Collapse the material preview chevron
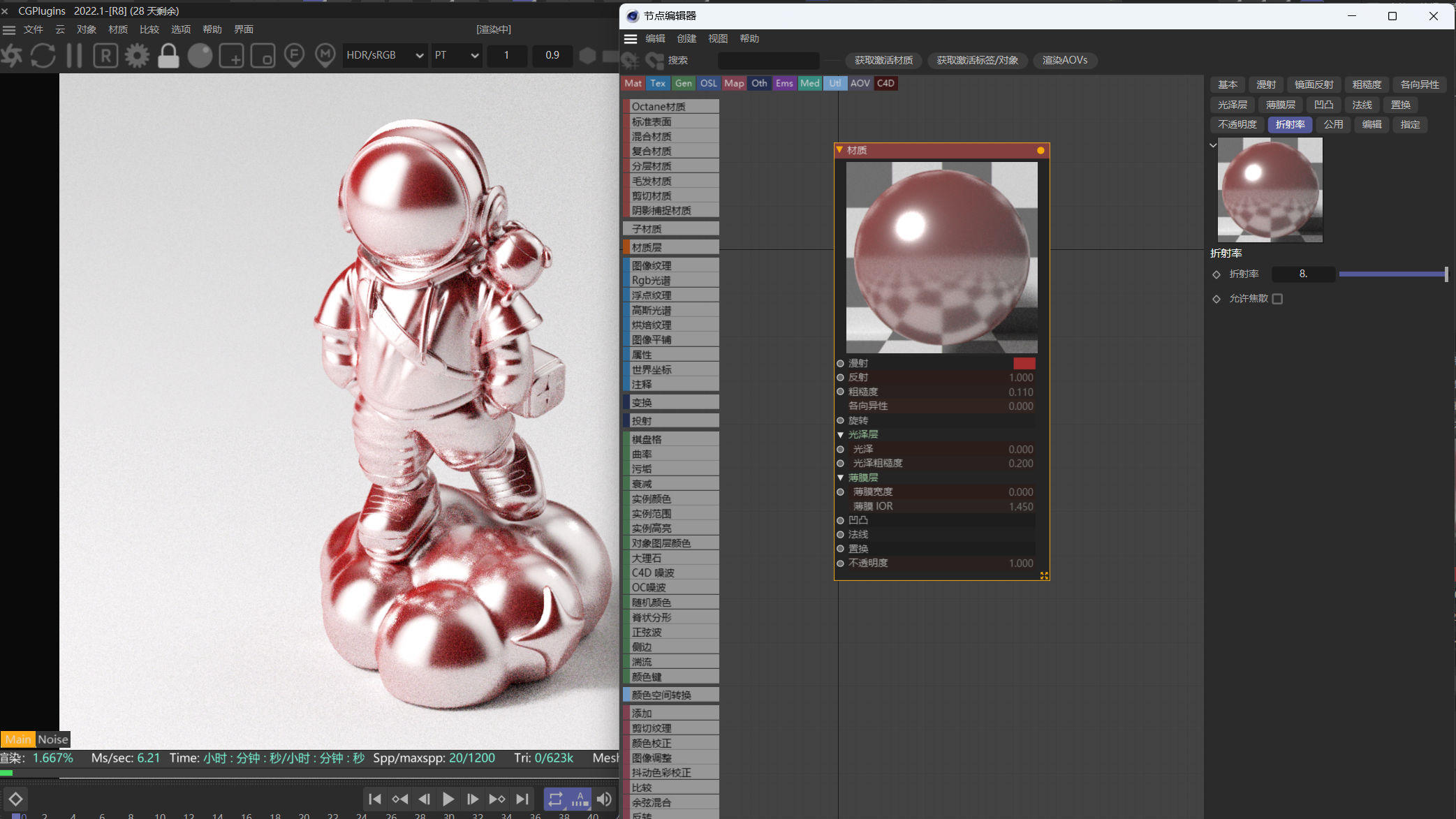Screen dimensions: 1456x819 (1213, 145)
